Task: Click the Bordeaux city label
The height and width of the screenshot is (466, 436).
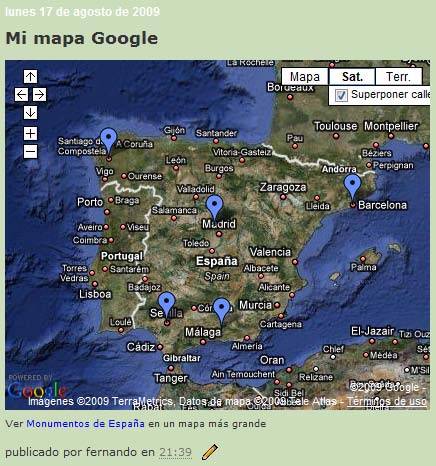Action: click(290, 87)
